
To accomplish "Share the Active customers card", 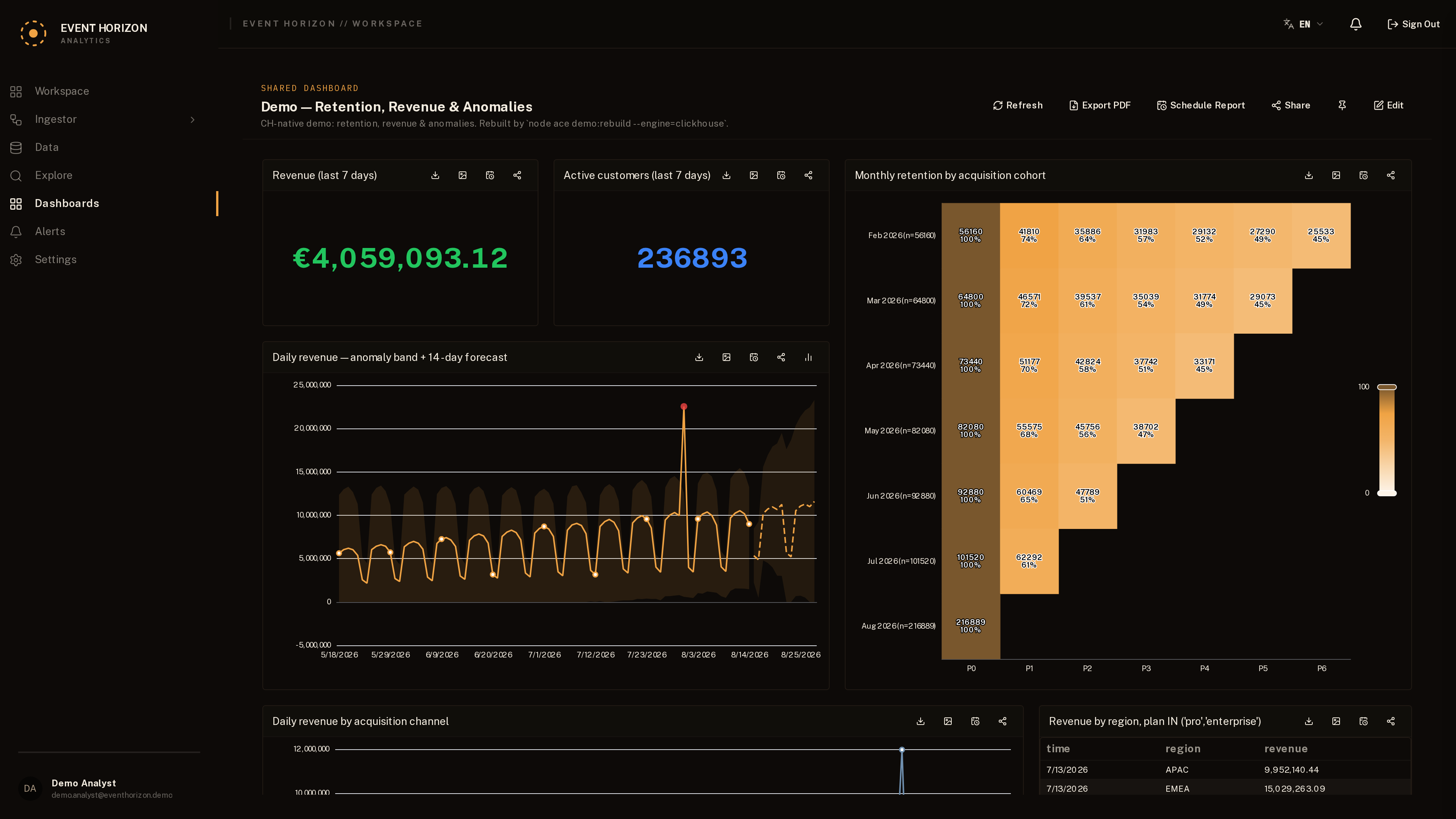I will [x=808, y=175].
